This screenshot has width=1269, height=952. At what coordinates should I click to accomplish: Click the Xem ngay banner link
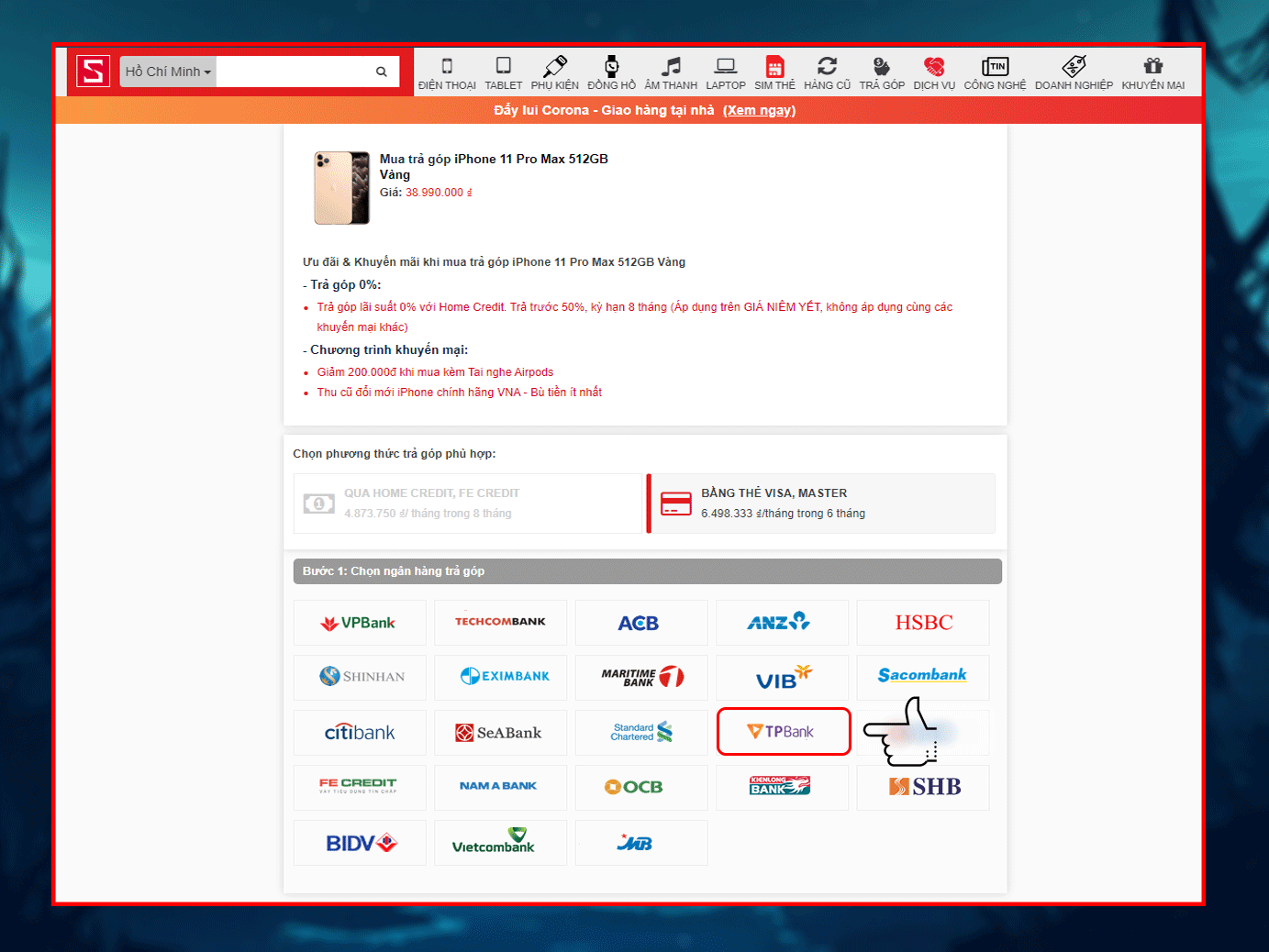click(759, 110)
